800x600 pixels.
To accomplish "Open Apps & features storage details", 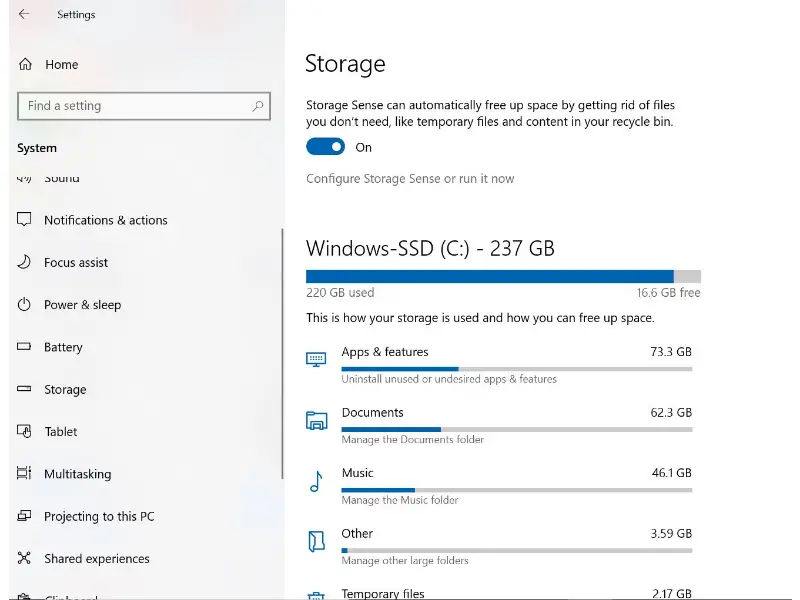I will tap(499, 365).
